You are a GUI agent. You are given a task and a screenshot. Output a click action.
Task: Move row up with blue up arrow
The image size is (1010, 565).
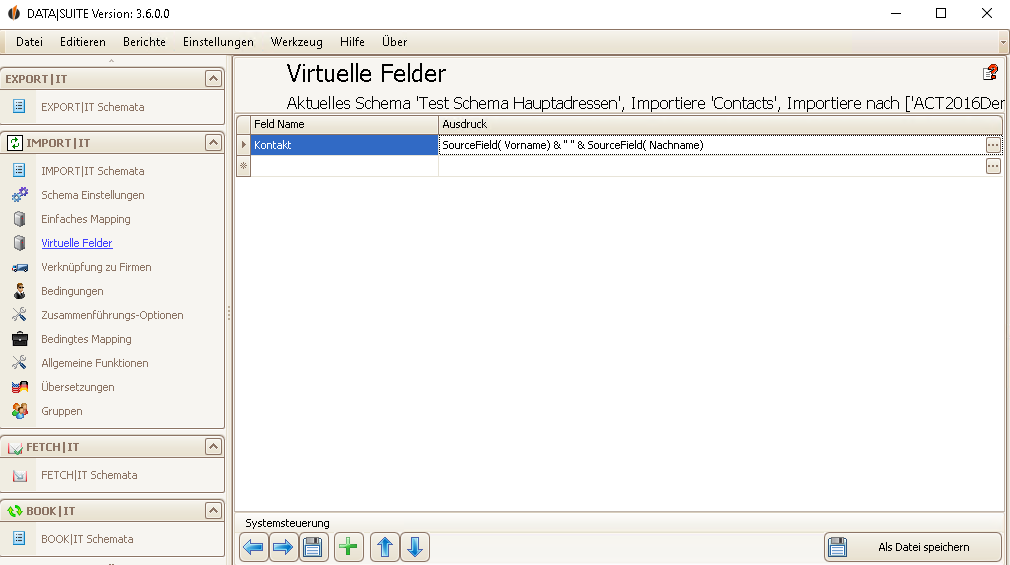(385, 547)
